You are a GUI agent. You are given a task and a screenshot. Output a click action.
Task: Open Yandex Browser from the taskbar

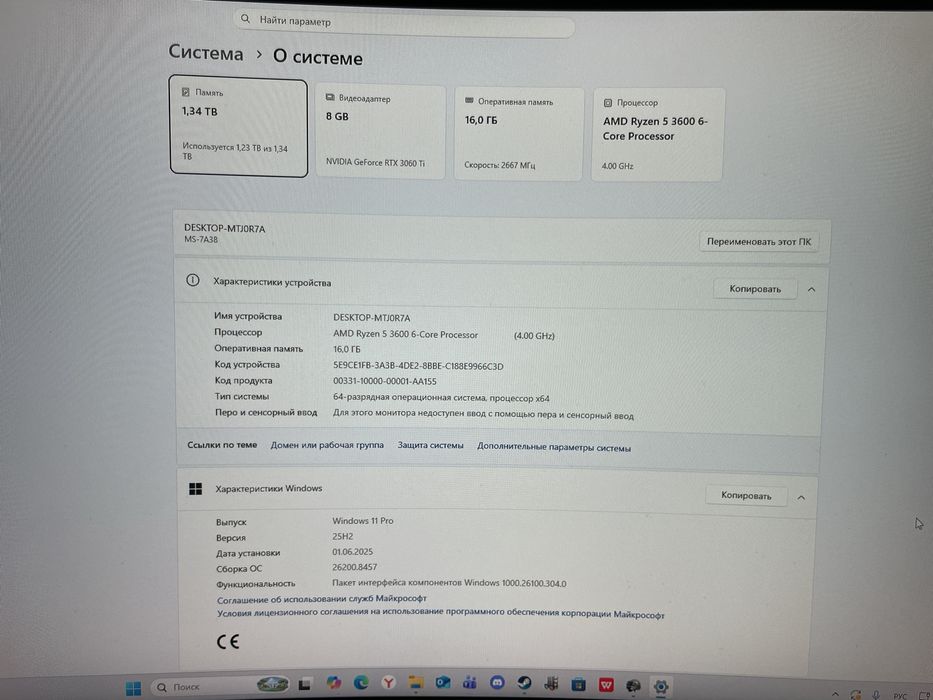coord(388,683)
